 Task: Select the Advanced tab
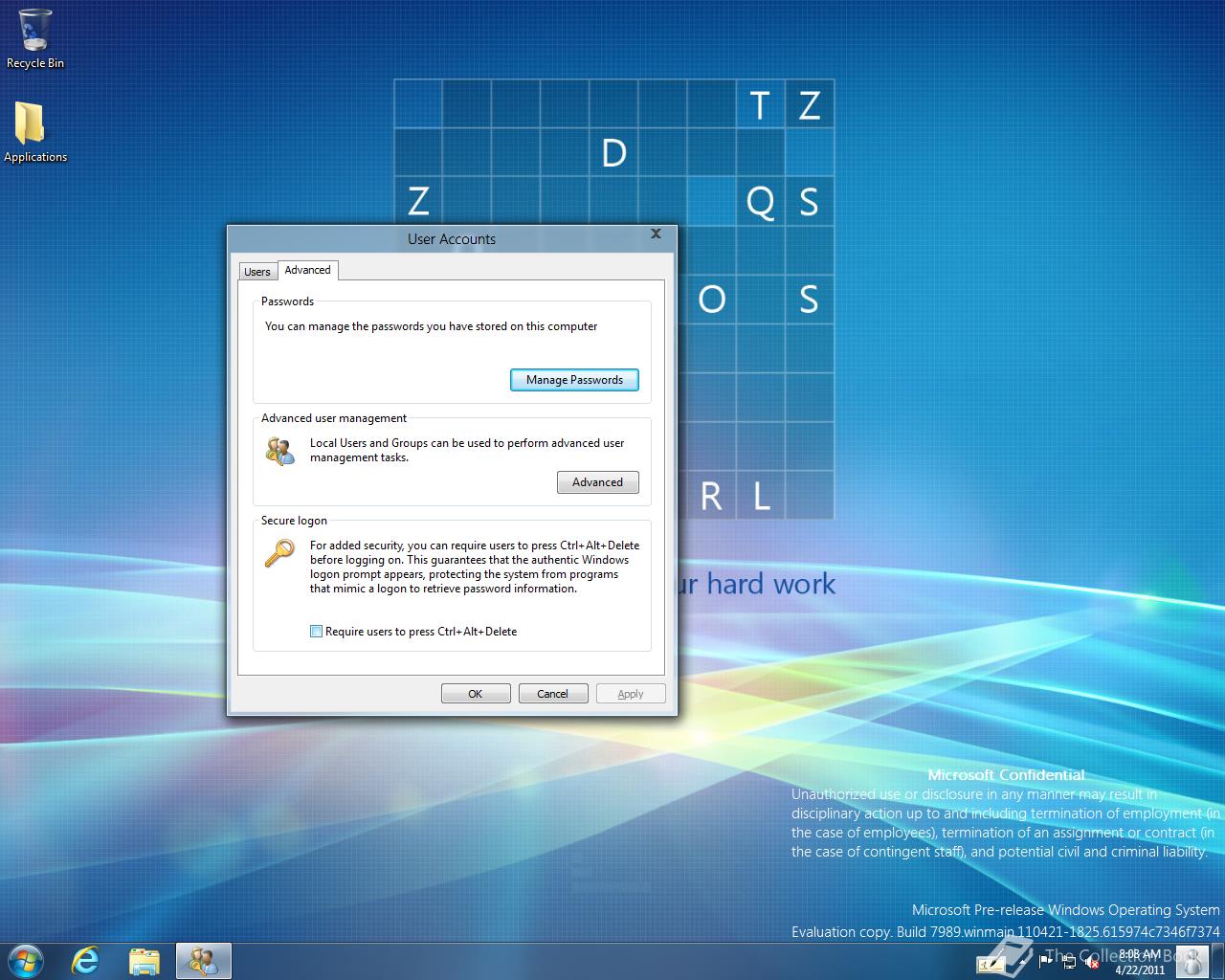(307, 270)
